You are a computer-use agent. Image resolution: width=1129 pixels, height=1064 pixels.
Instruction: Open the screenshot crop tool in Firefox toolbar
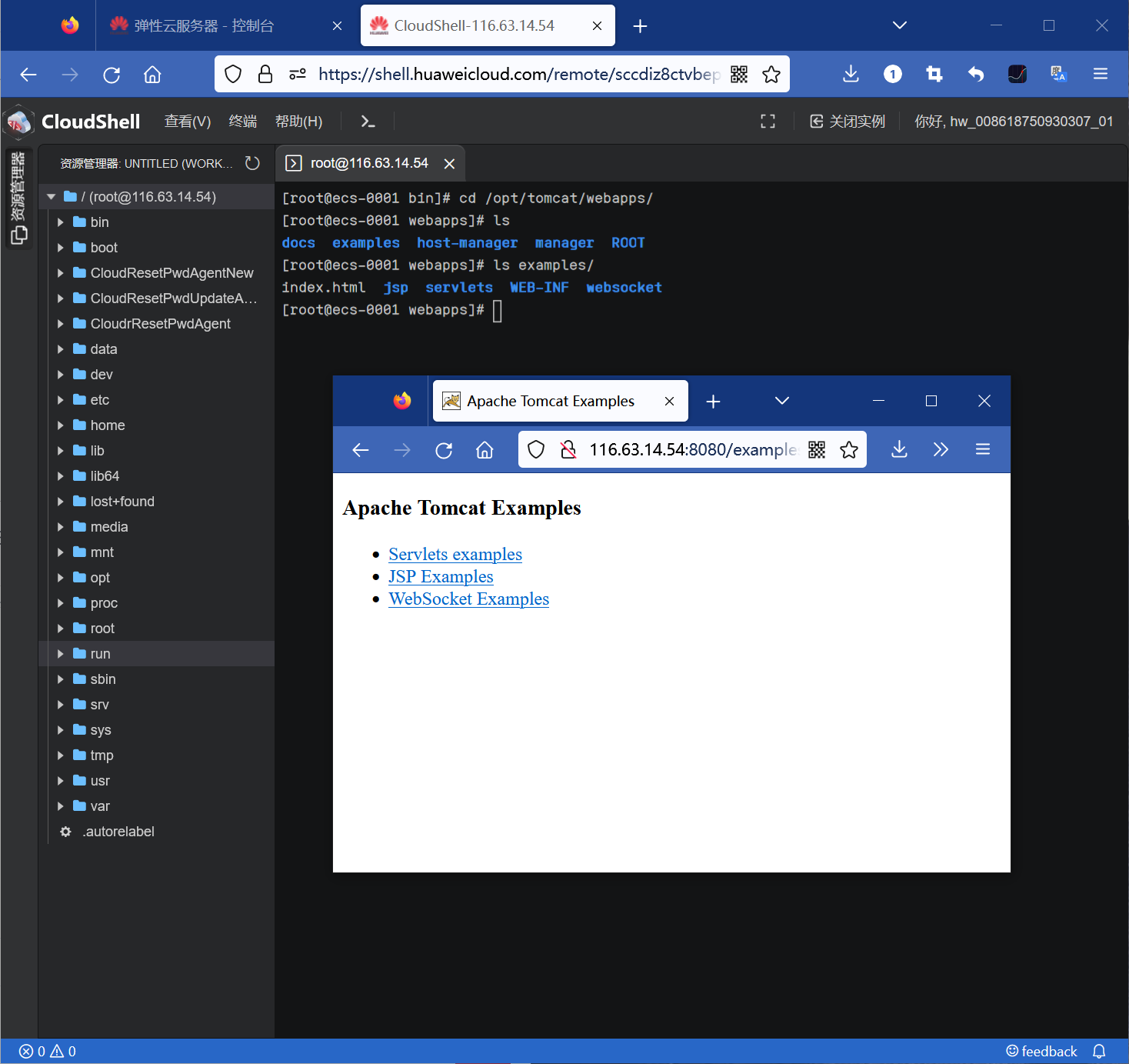click(934, 74)
